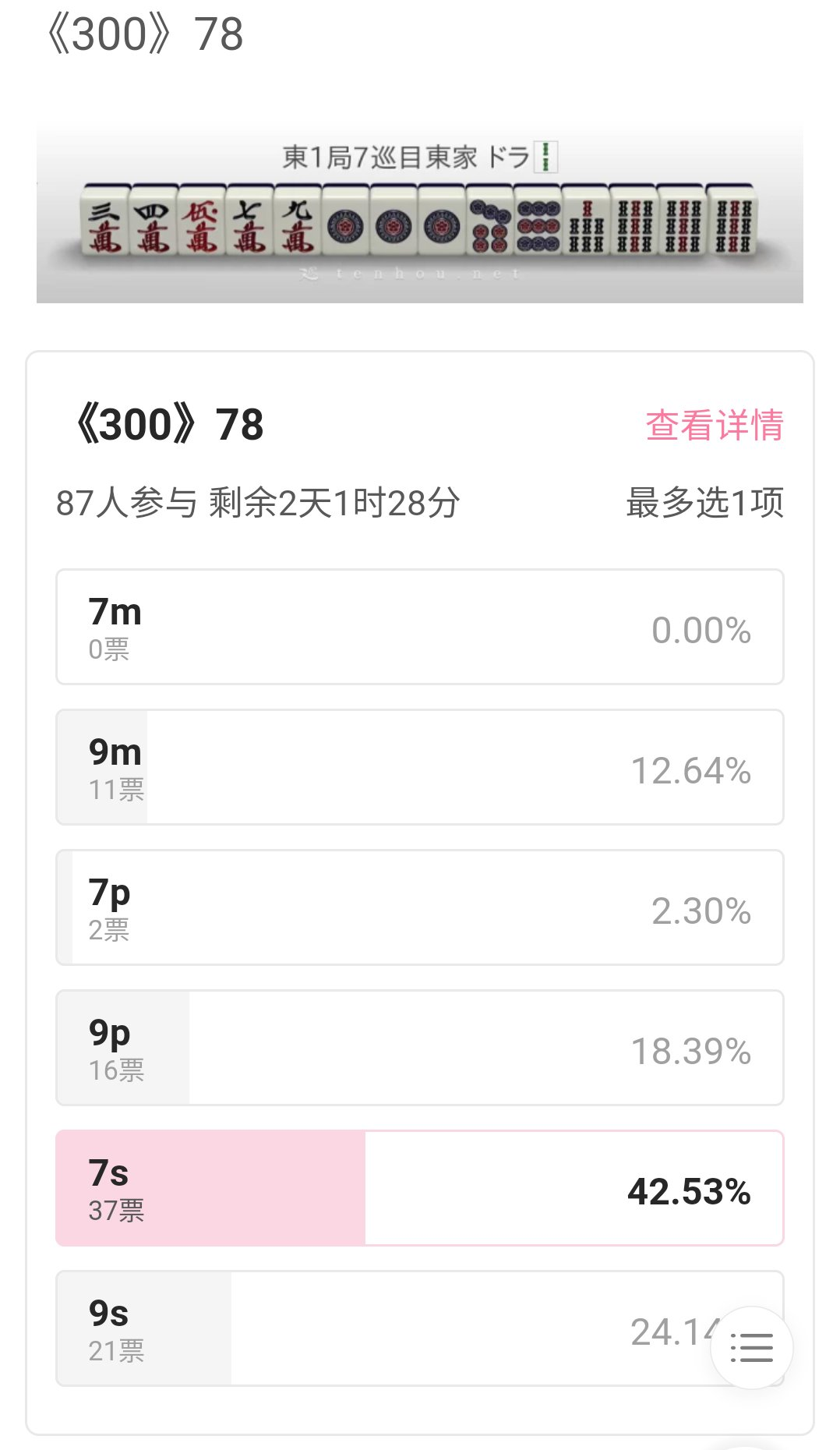Viewport: 840px width, 1450px height.
Task: Open 查看详情 poll details link
Action: (x=715, y=425)
